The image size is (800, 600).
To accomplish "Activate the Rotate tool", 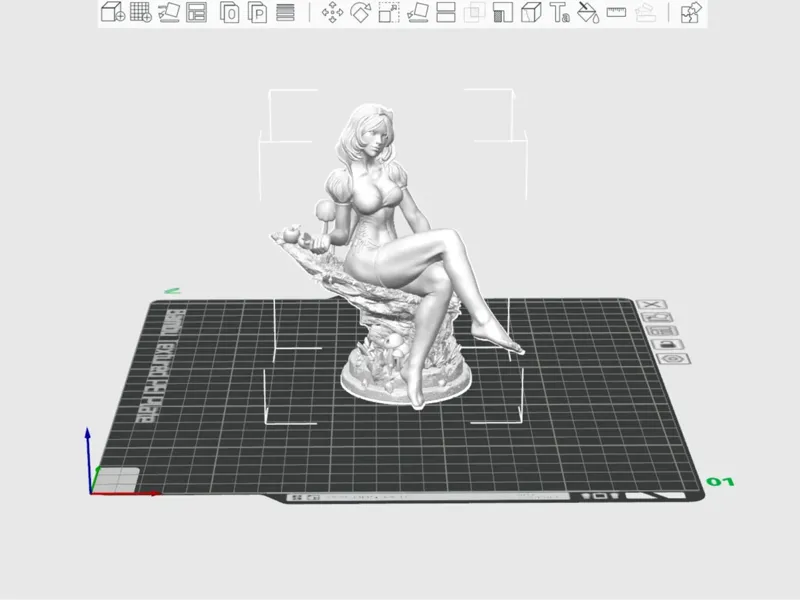I will click(361, 12).
